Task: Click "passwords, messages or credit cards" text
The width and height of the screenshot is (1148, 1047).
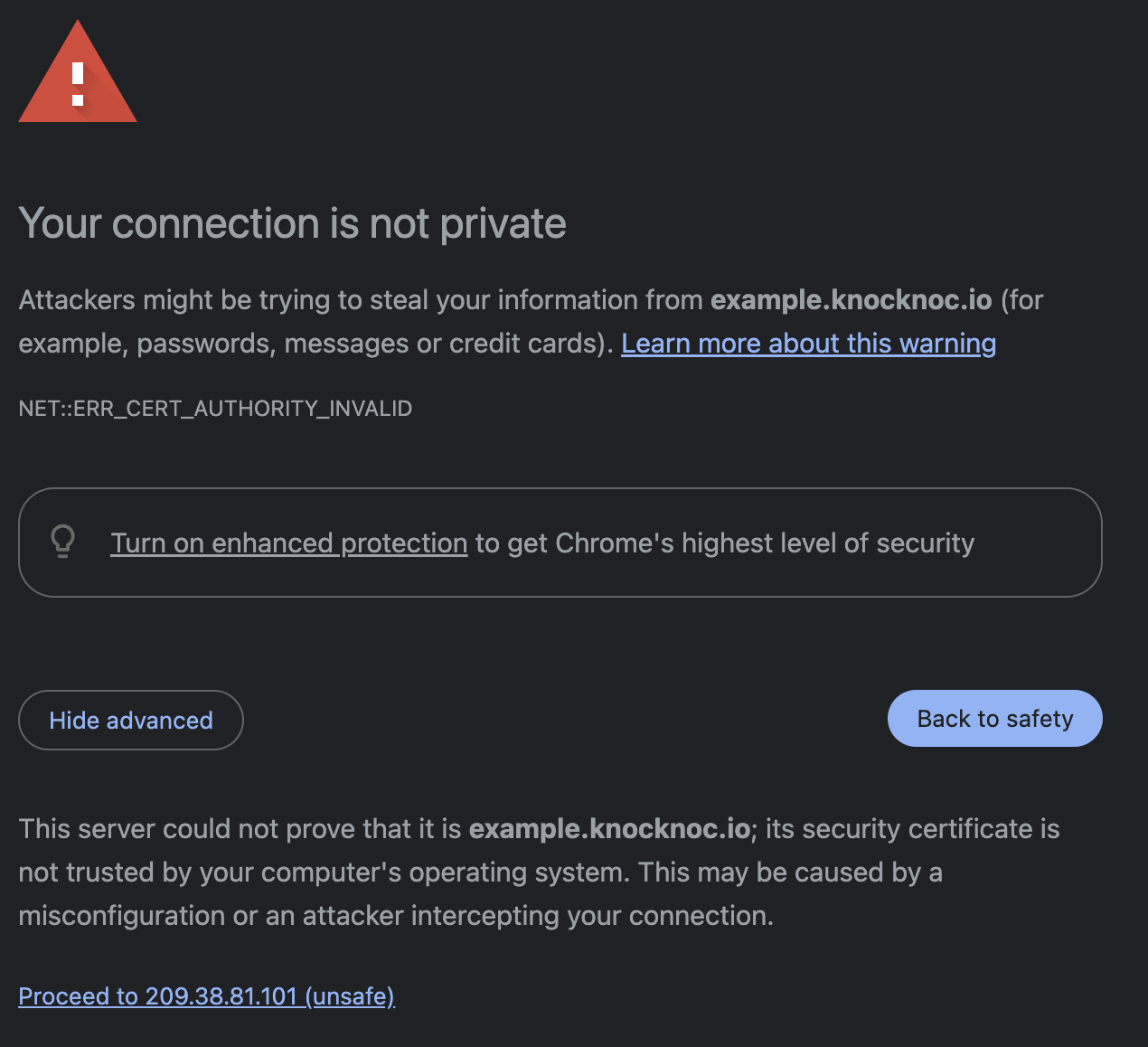Action: tap(369, 344)
